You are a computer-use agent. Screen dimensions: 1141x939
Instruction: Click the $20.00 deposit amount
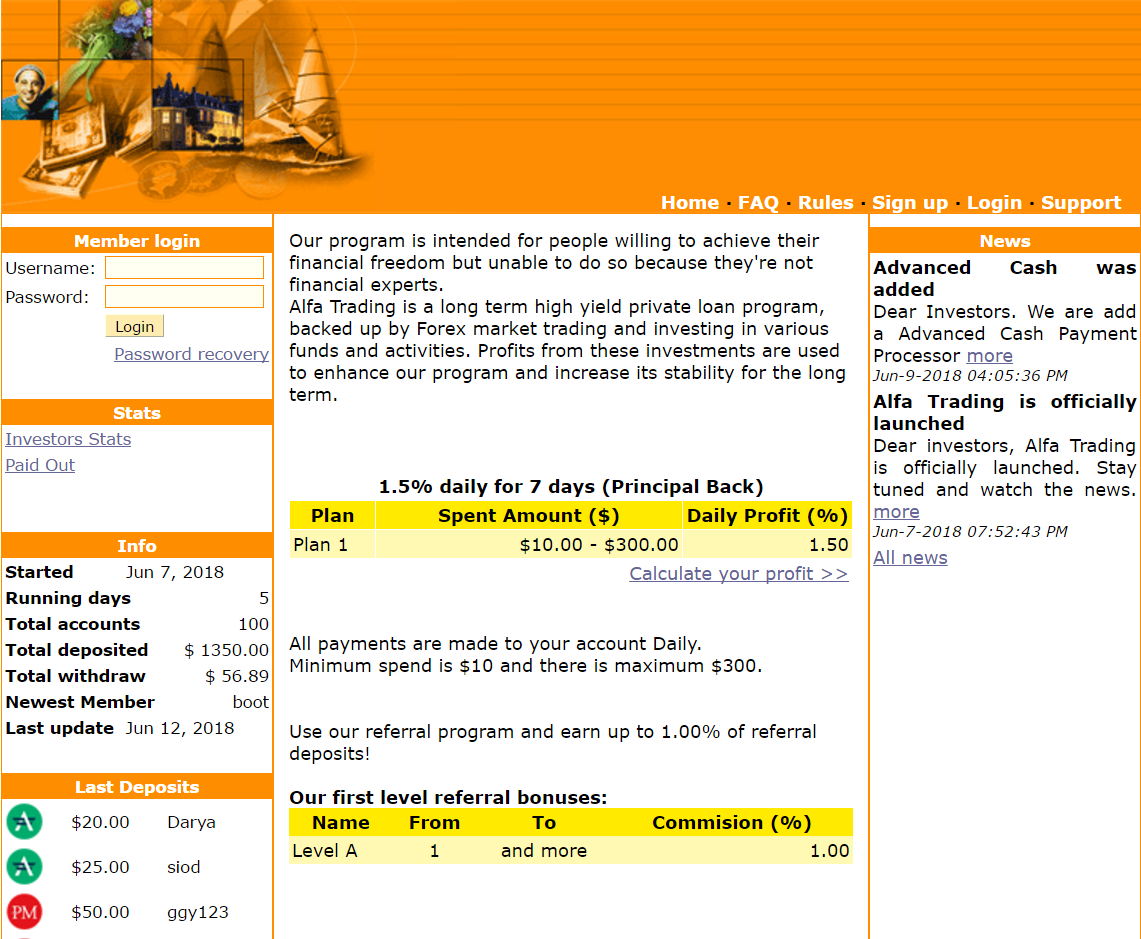[x=100, y=822]
